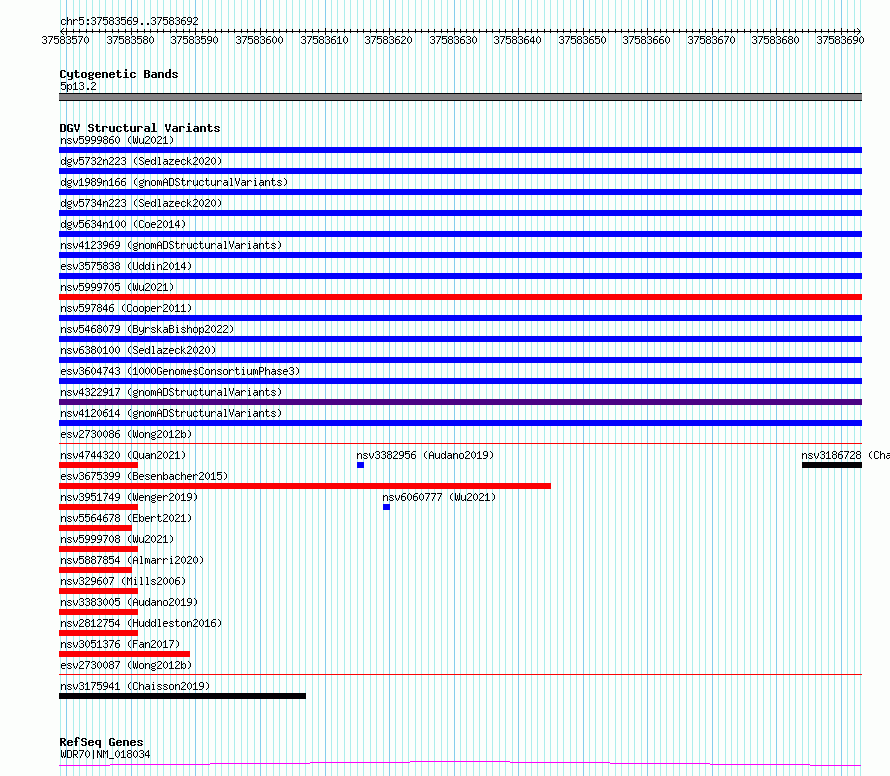The width and height of the screenshot is (890, 776).
Task: Open esv3604743 (1000GenomesConsortiumPhase3) entry
Action: (180, 371)
